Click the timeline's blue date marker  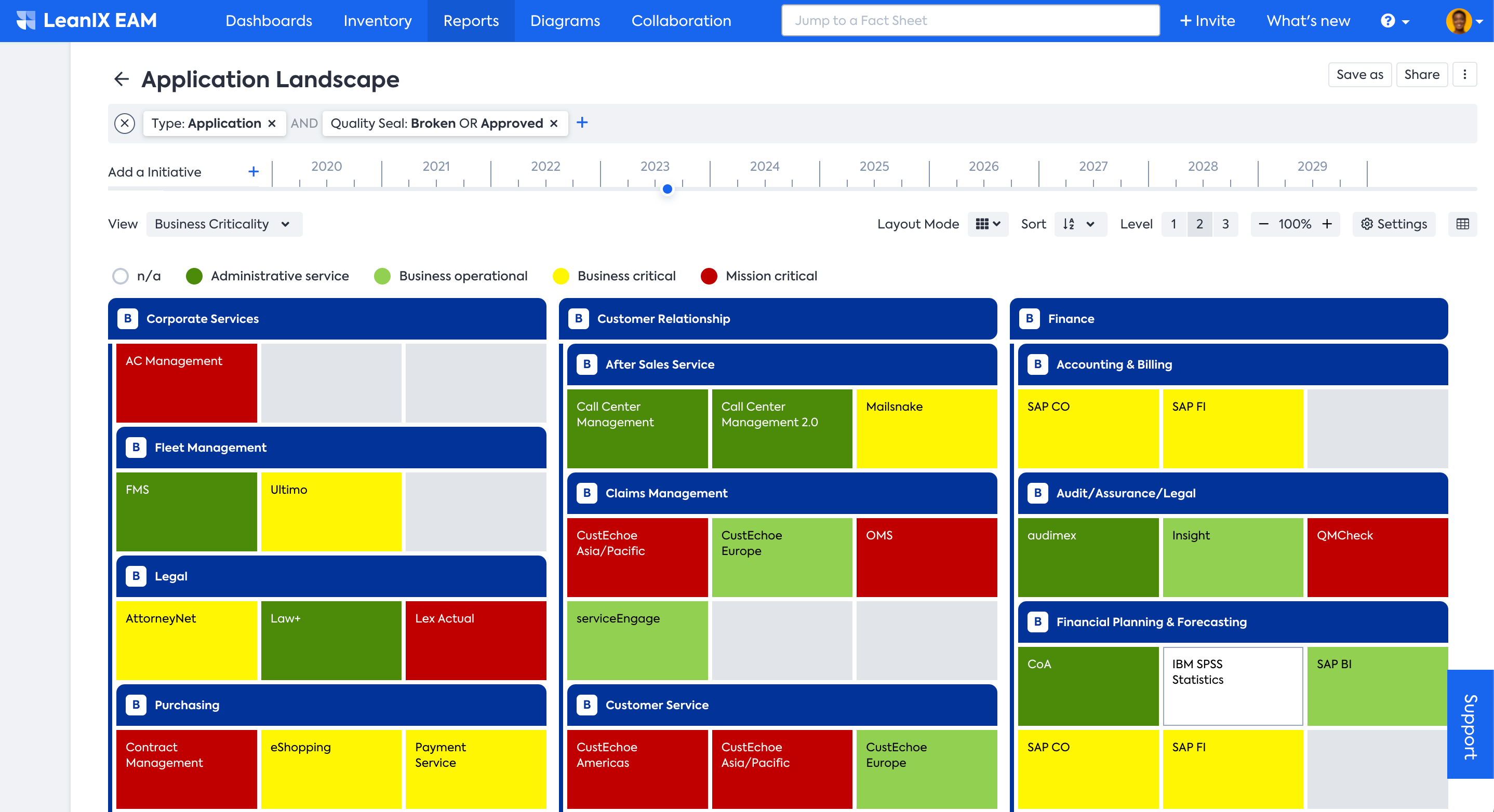(x=668, y=189)
